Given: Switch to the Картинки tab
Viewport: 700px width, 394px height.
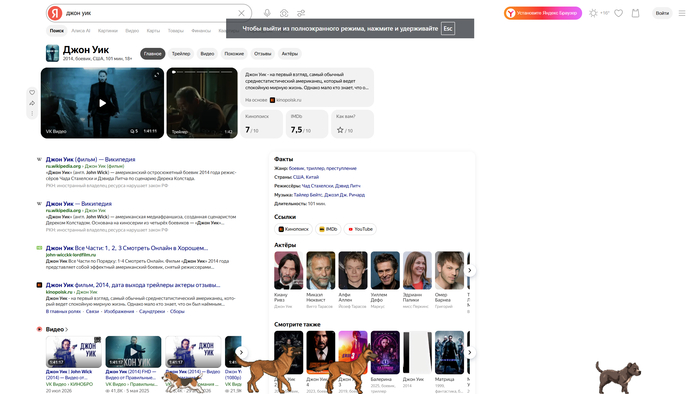Looking at the screenshot, I should [108, 31].
